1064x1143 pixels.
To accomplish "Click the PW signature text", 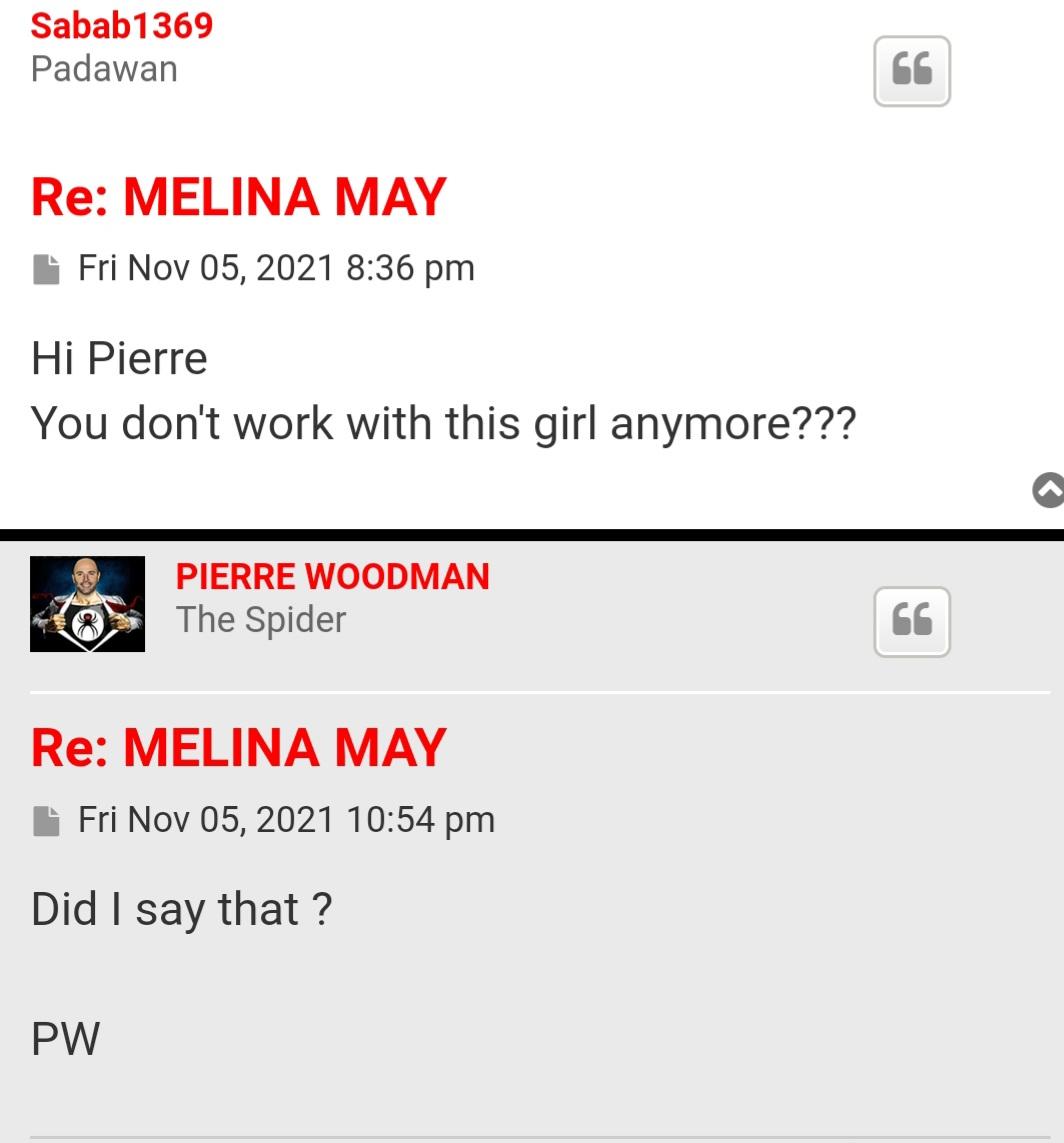I will [x=66, y=1038].
